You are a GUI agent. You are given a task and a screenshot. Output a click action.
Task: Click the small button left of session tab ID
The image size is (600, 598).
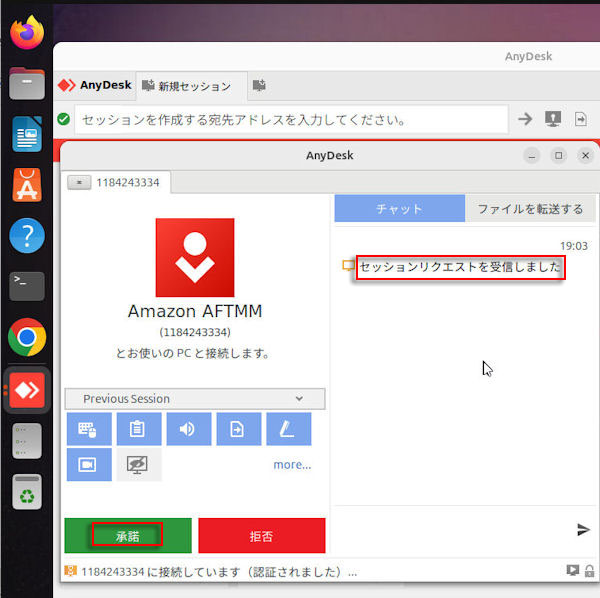point(79,182)
